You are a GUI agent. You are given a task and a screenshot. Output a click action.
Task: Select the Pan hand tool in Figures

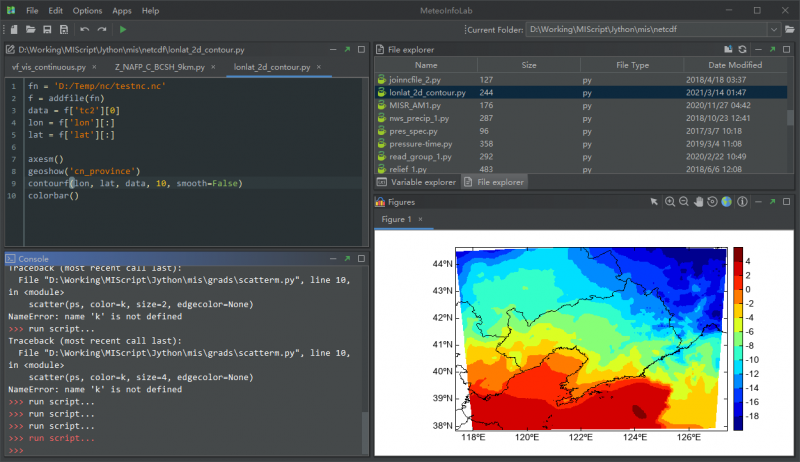[x=698, y=201]
